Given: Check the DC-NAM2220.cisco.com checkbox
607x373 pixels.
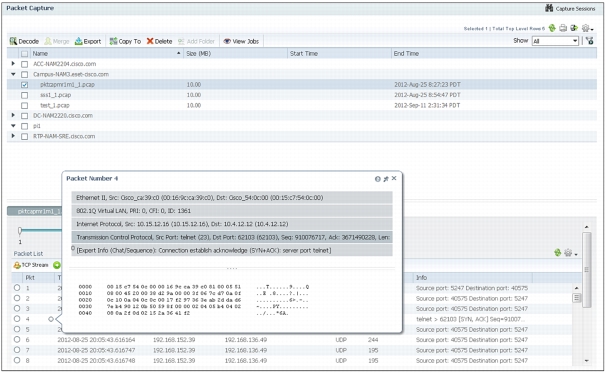Looking at the screenshot, I should tap(24, 116).
